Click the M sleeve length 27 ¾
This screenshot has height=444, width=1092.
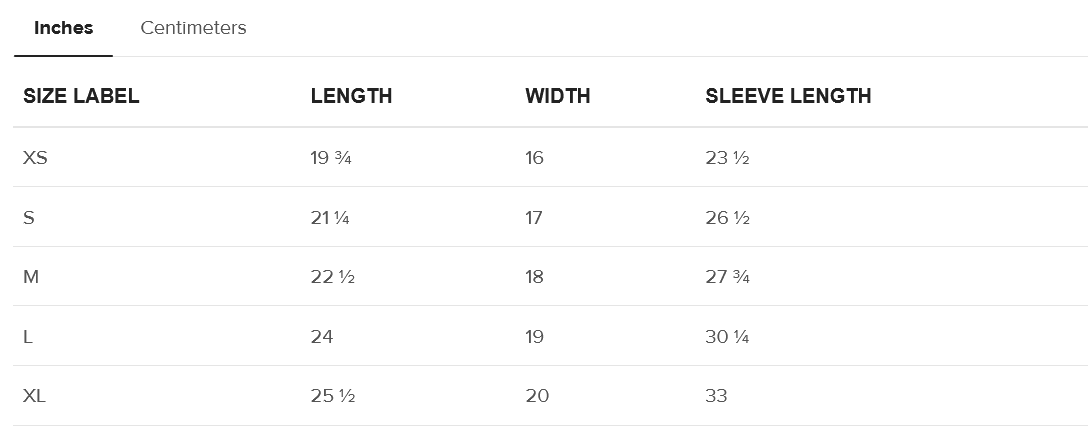pos(727,277)
